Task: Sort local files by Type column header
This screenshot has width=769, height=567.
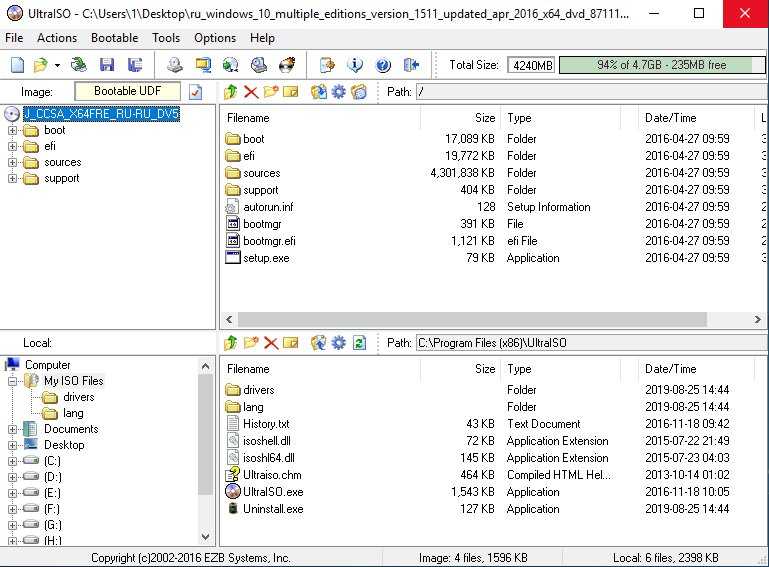Action: click(561, 369)
